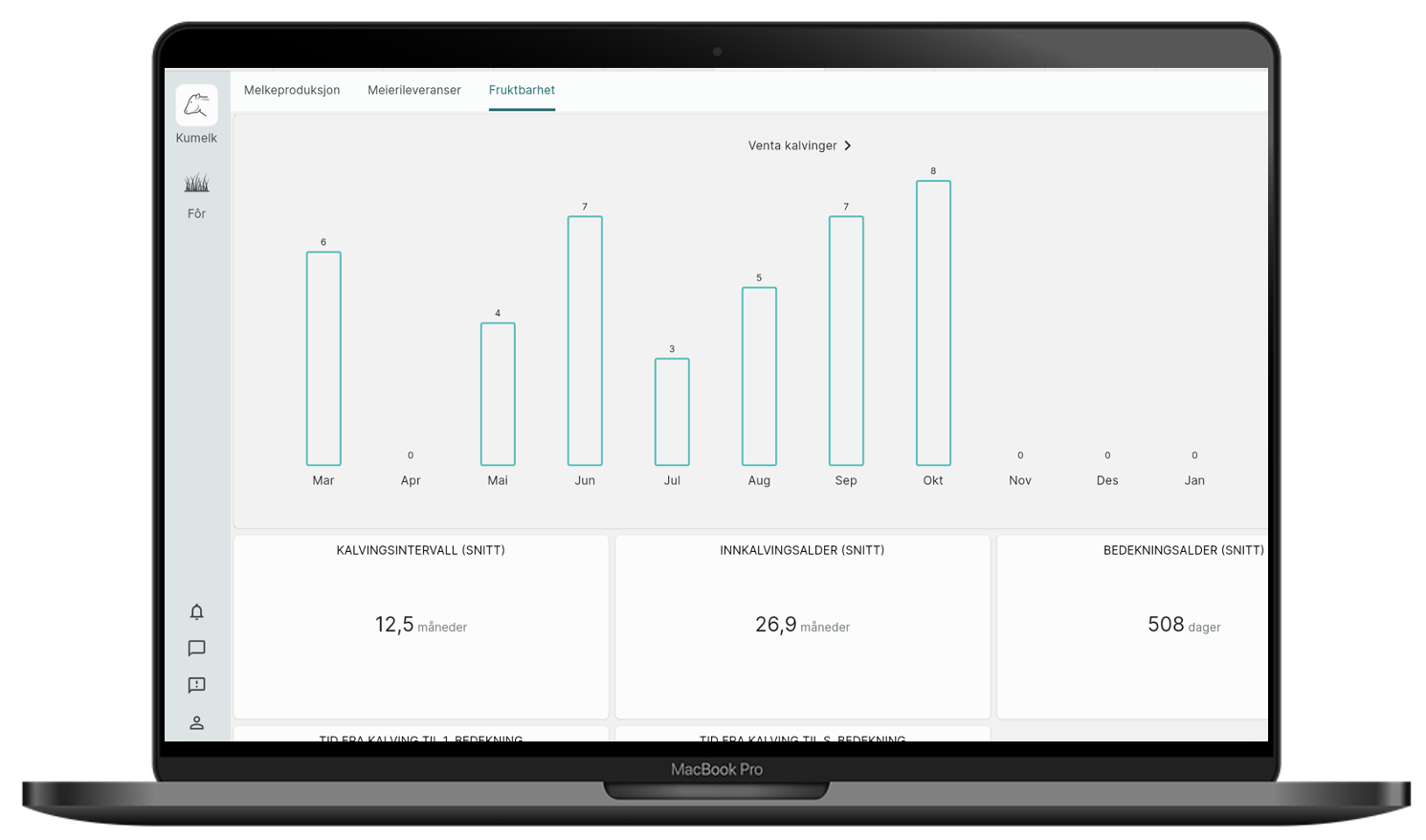The height and width of the screenshot is (840, 1426).
Task: Select the Jun bar in chart
Action: pyautogui.click(x=585, y=341)
